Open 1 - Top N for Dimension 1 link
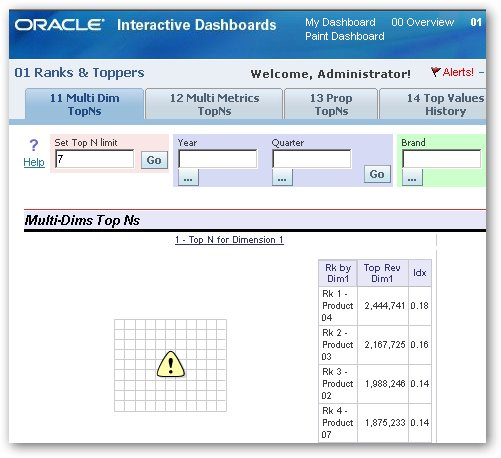The image size is (501, 458). (x=229, y=240)
